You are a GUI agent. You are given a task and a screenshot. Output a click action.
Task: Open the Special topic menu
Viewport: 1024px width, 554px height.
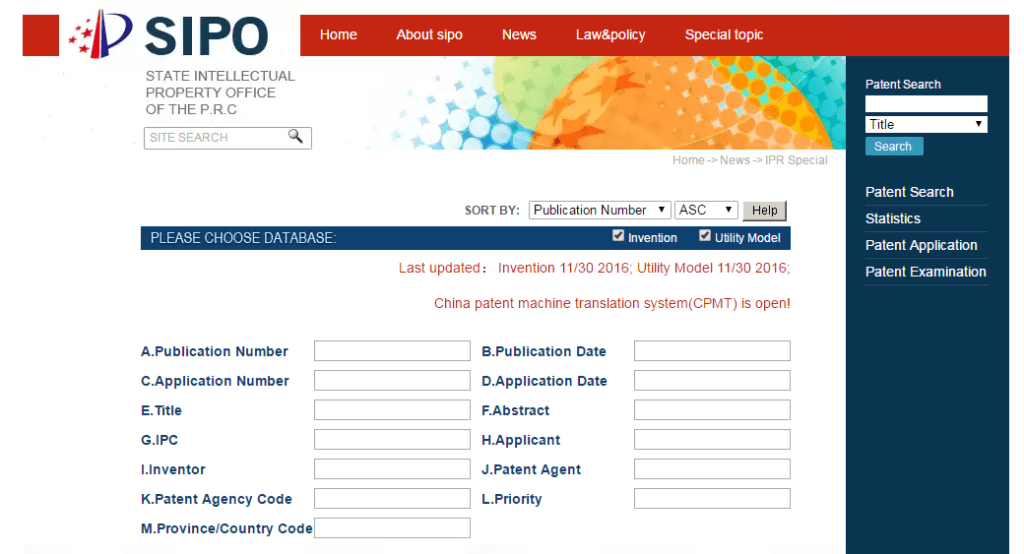coord(724,35)
